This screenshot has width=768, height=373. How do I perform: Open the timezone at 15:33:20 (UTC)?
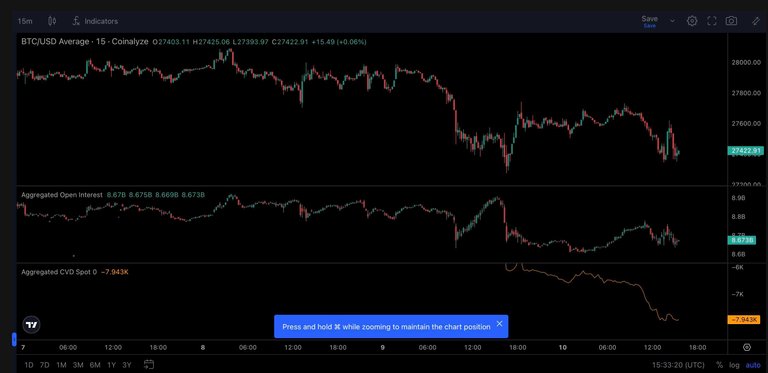(678, 365)
